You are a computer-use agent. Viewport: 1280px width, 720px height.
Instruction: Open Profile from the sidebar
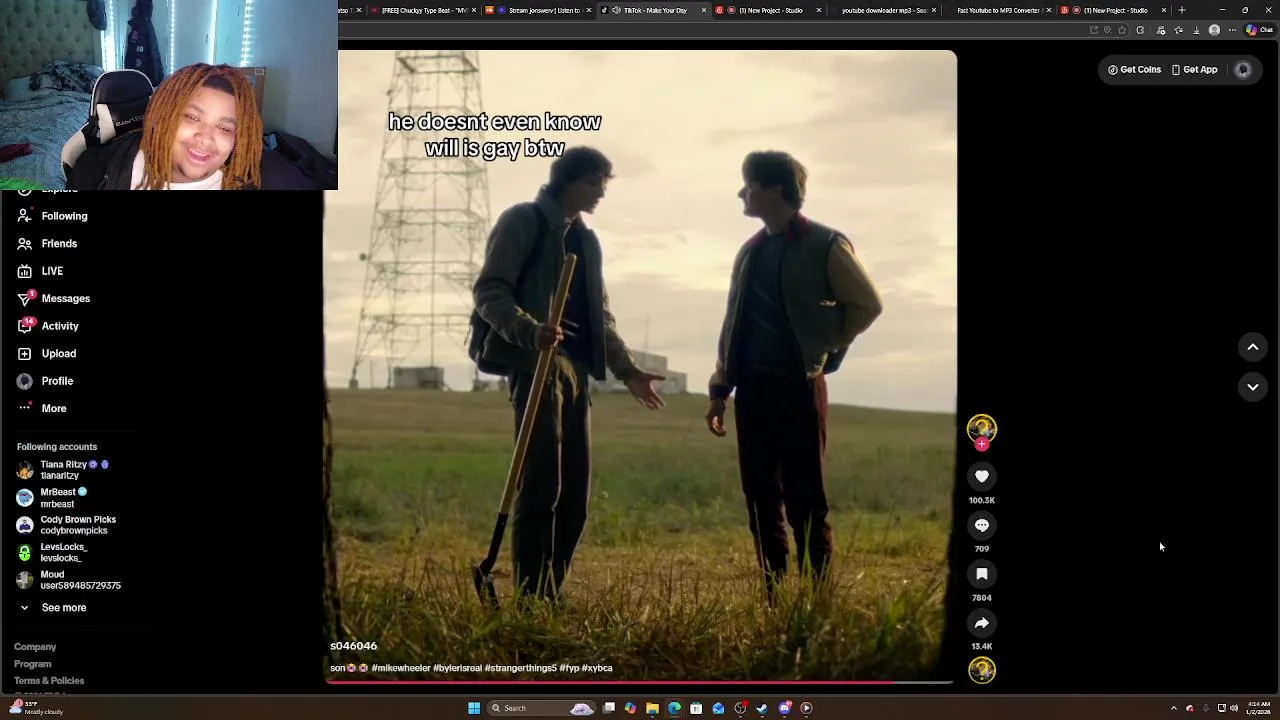tap(45, 381)
